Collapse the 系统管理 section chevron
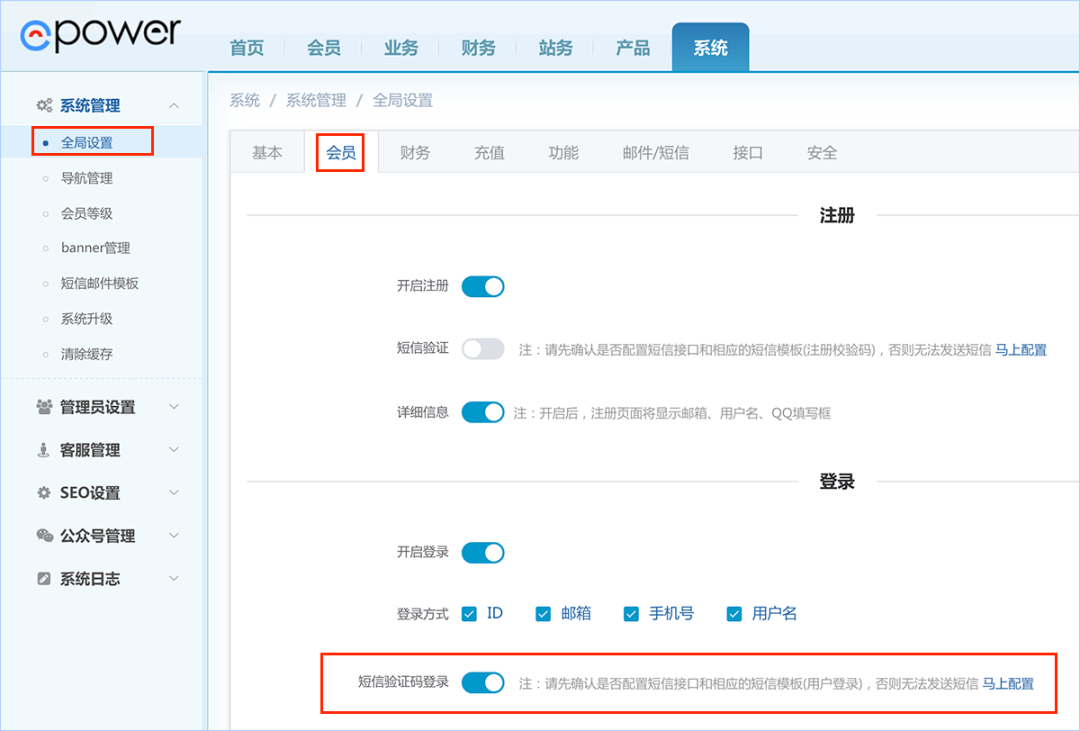Screen dimensions: 1080x731 coord(174,106)
